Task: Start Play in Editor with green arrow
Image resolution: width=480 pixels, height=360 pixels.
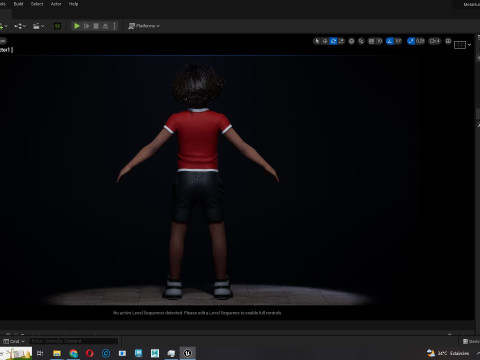Action: click(x=77, y=26)
